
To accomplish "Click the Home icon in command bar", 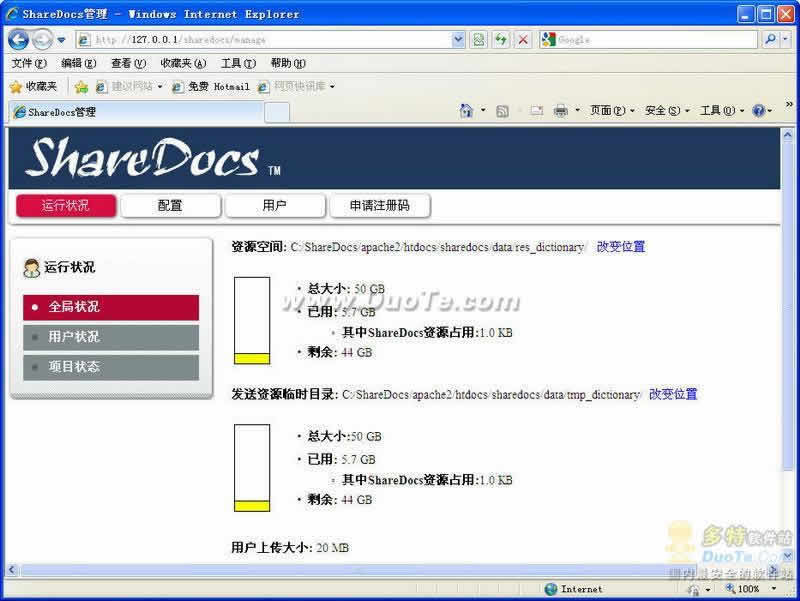I will [x=466, y=111].
